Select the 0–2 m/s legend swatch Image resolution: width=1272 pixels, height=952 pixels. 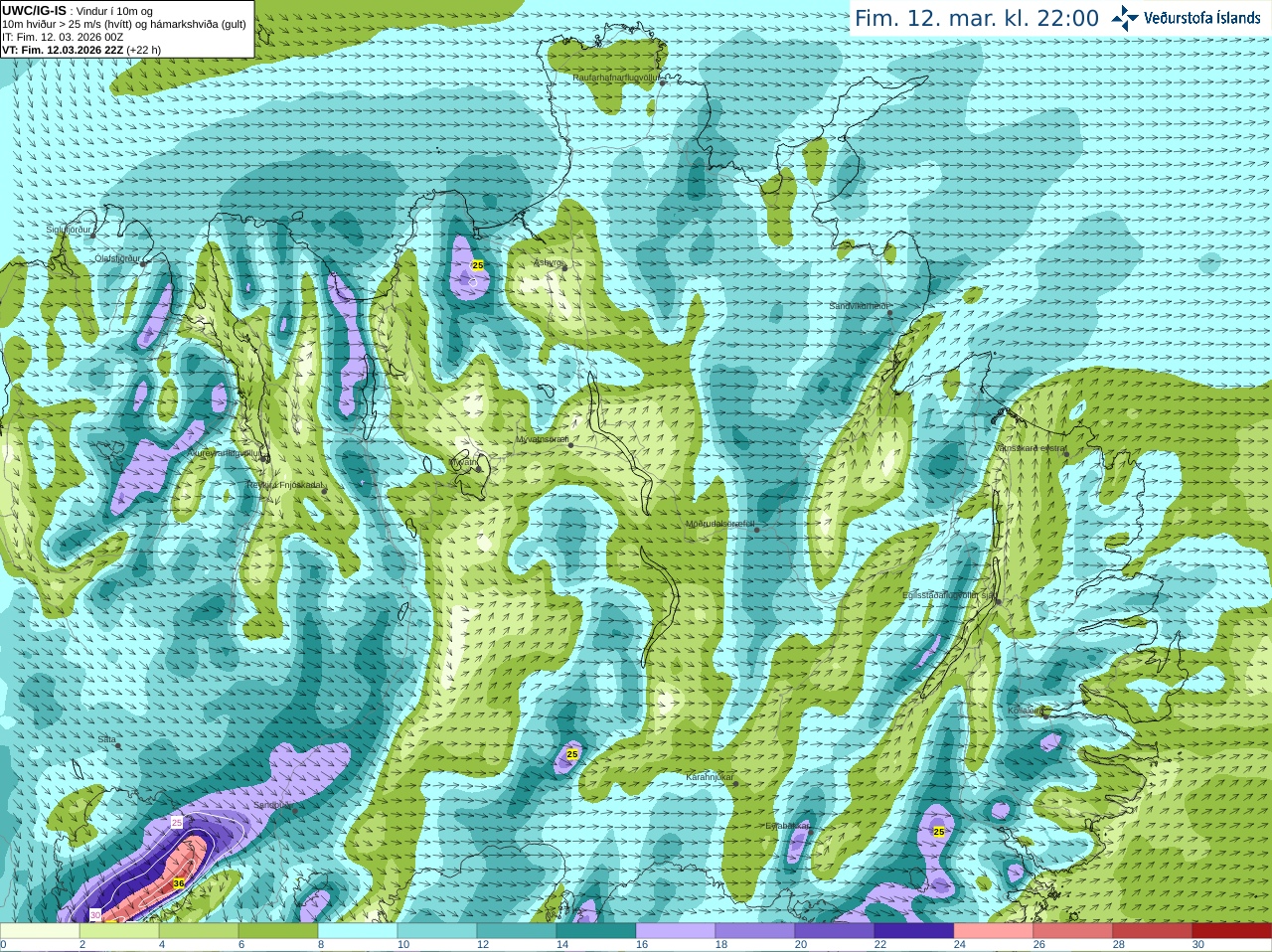40,931
